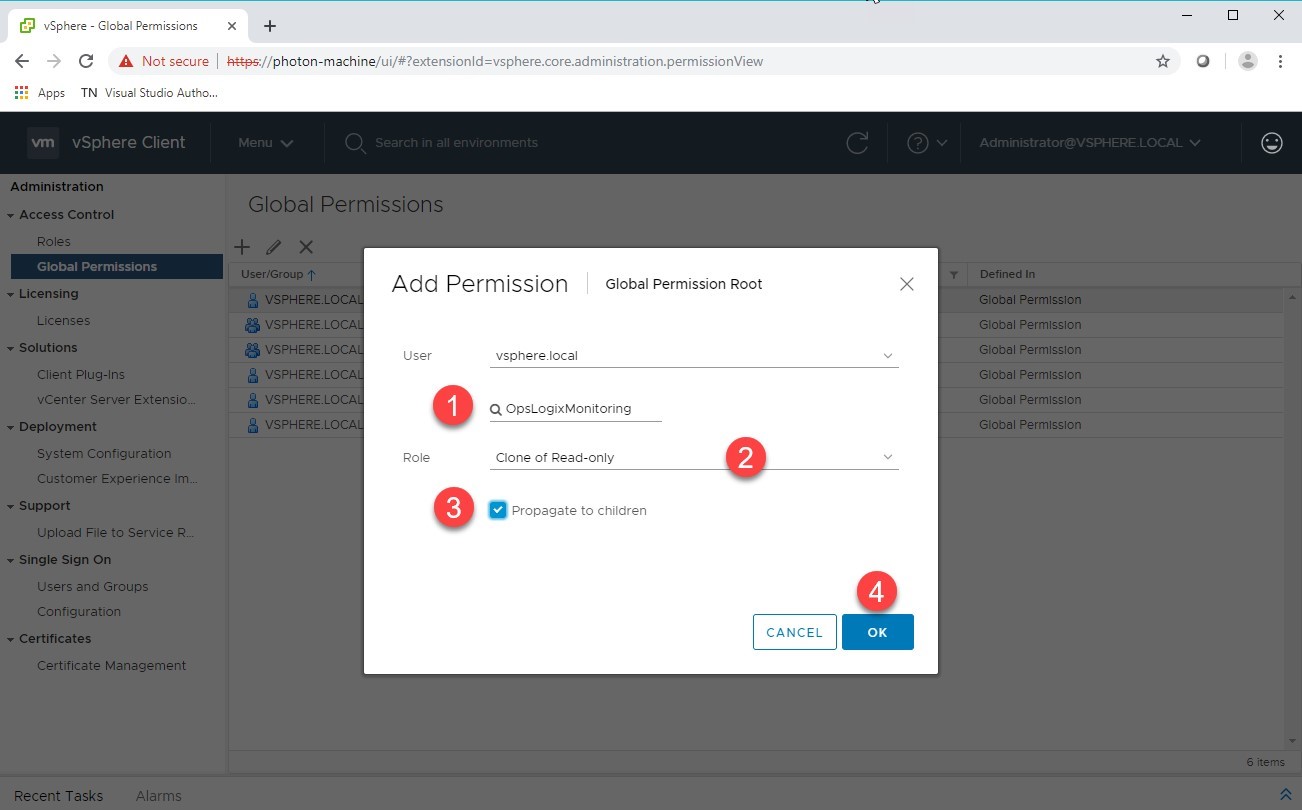Toggle the Propagate to children checkbox
1302x810 pixels.
tap(498, 510)
